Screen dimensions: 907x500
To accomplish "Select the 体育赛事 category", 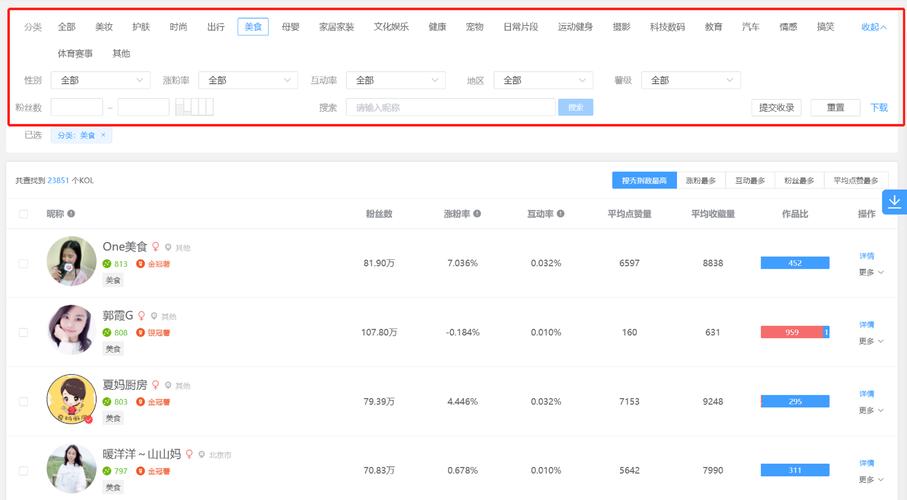I will (x=75, y=53).
